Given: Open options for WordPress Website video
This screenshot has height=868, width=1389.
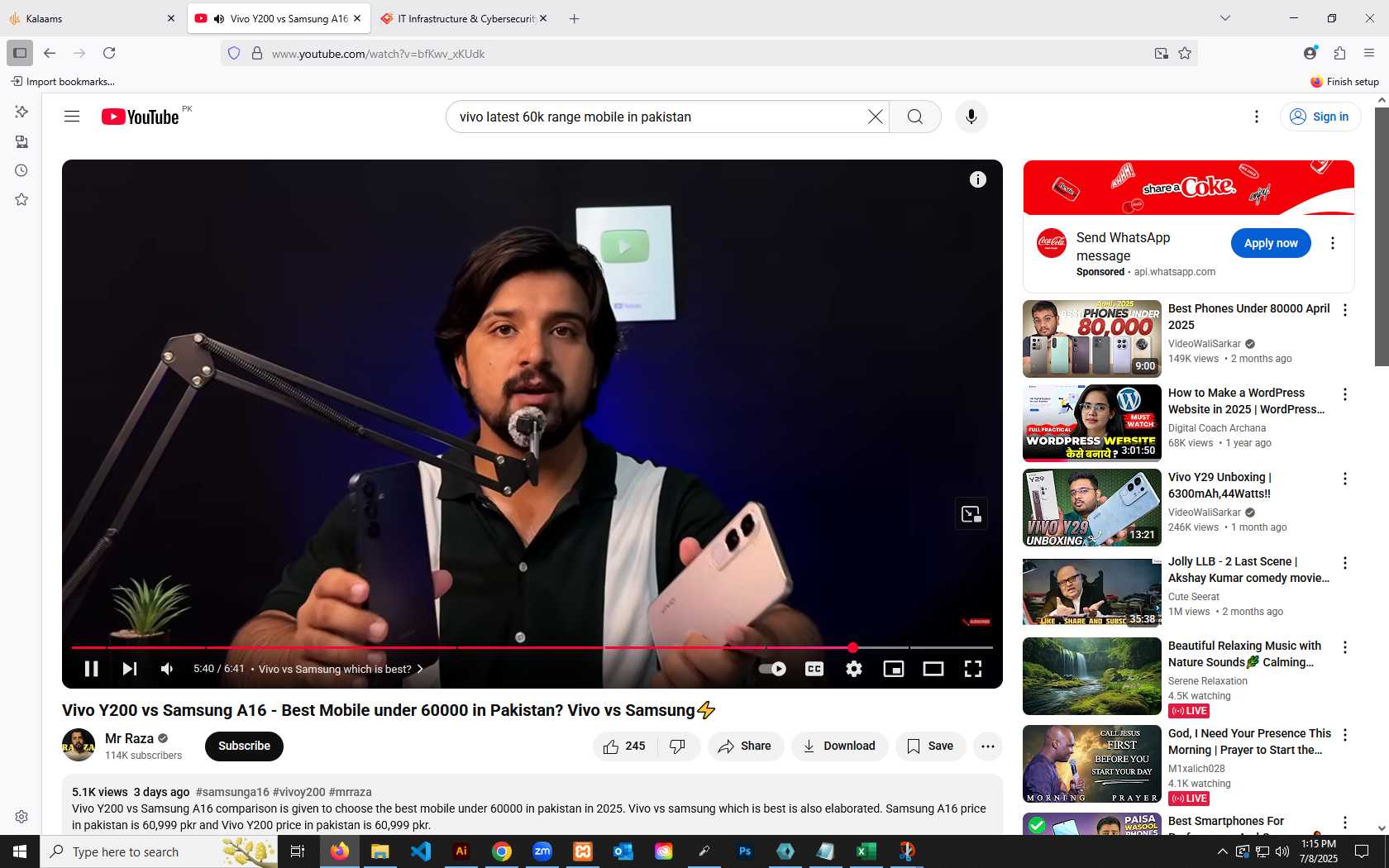Looking at the screenshot, I should coord(1345,394).
